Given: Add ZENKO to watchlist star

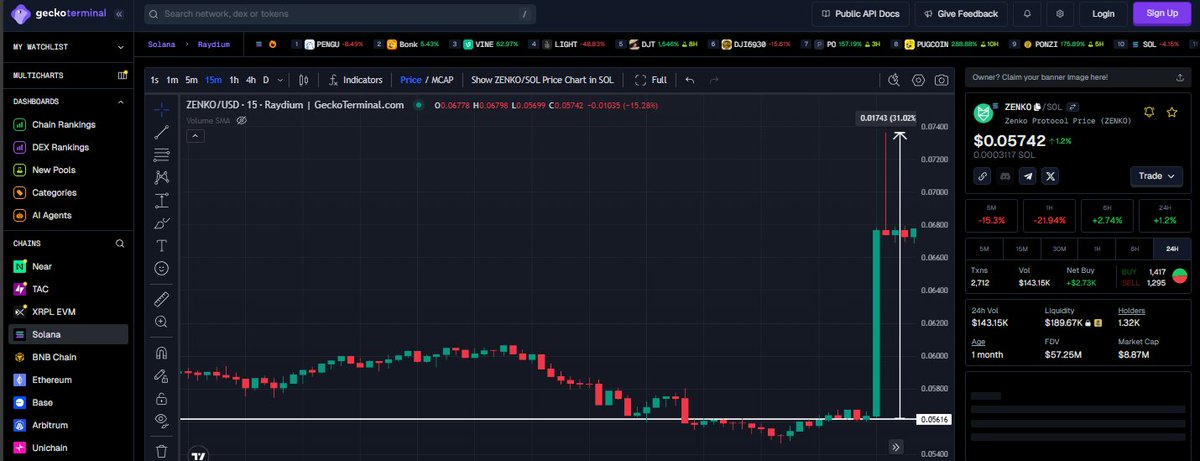Looking at the screenshot, I should point(1172,112).
